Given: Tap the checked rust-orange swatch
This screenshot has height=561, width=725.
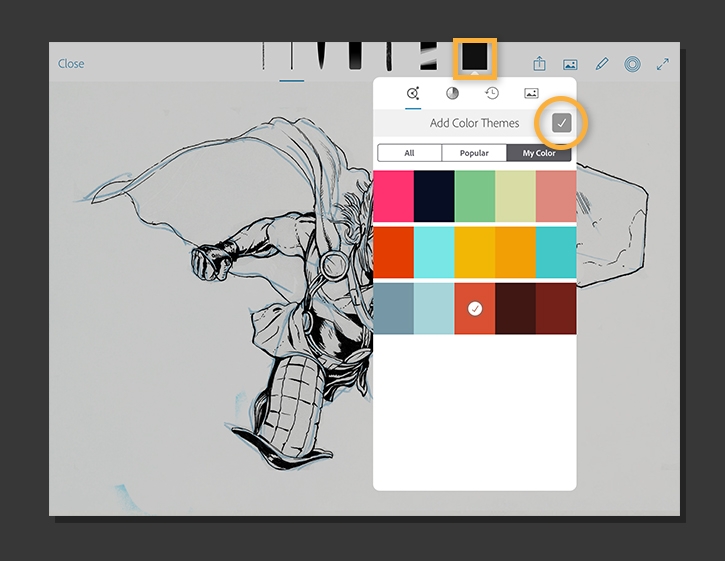Looking at the screenshot, I should (475, 308).
